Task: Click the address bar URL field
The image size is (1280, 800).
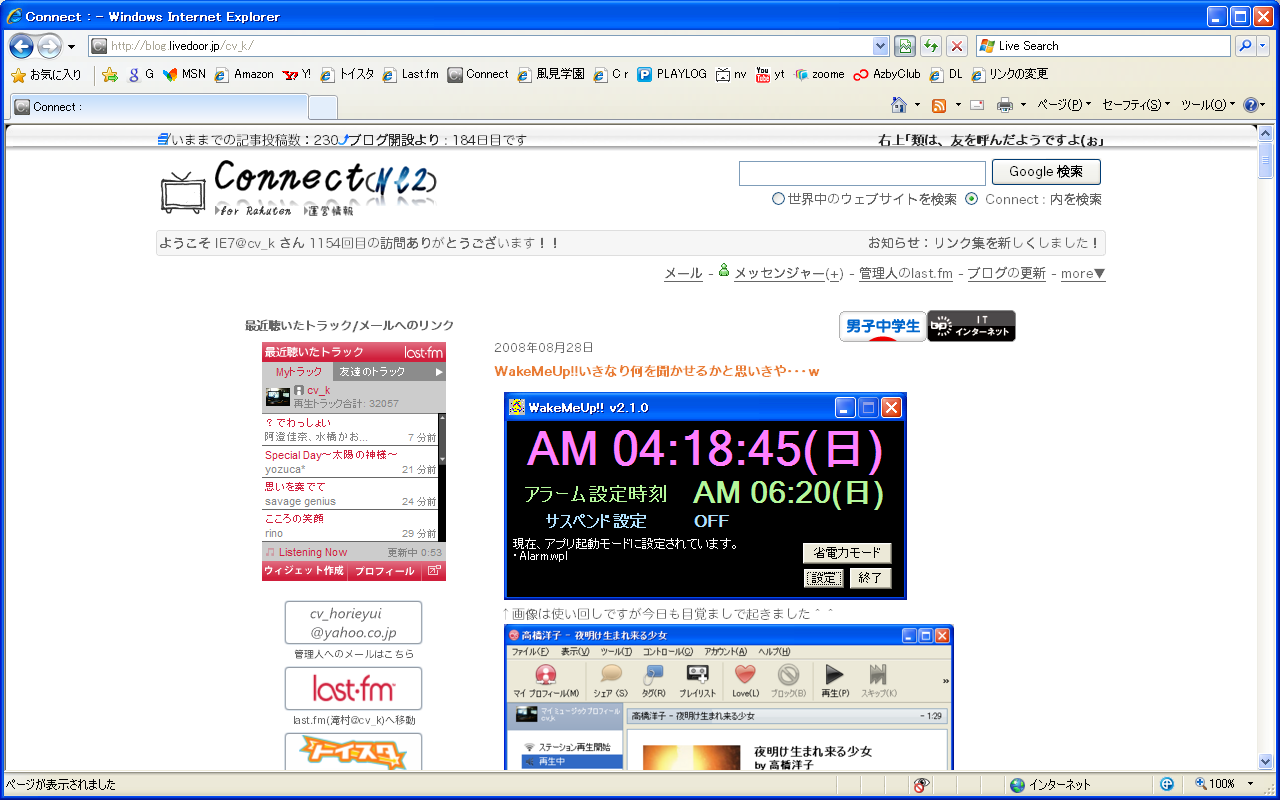Action: 480,46
